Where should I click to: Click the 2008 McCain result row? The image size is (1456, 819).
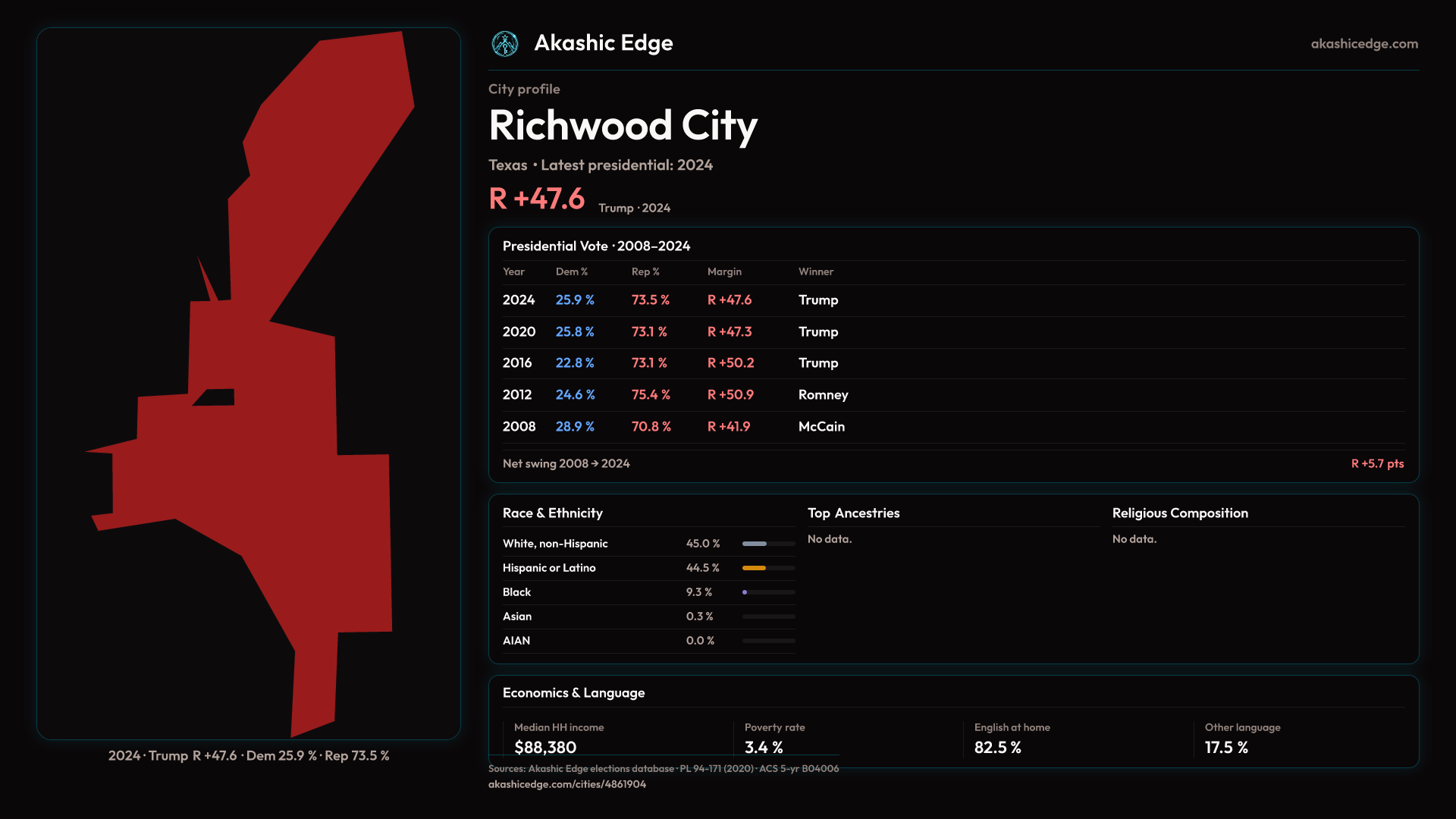[x=821, y=427]
